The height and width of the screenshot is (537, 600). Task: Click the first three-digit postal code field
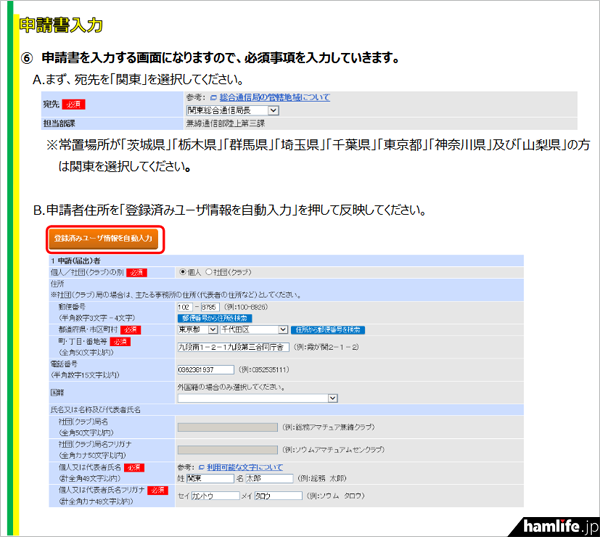pyautogui.click(x=188, y=307)
